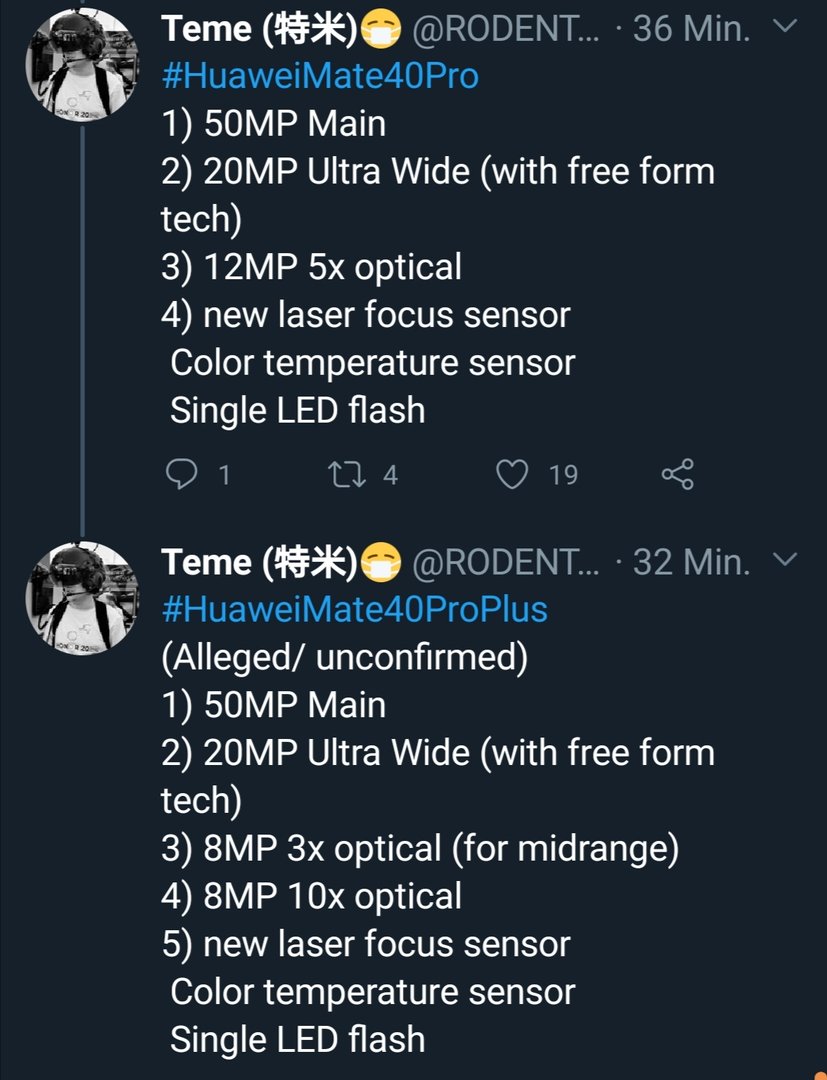The height and width of the screenshot is (1080, 827).
Task: Expand options chevron on 32 Min. tweet
Action: (x=785, y=559)
